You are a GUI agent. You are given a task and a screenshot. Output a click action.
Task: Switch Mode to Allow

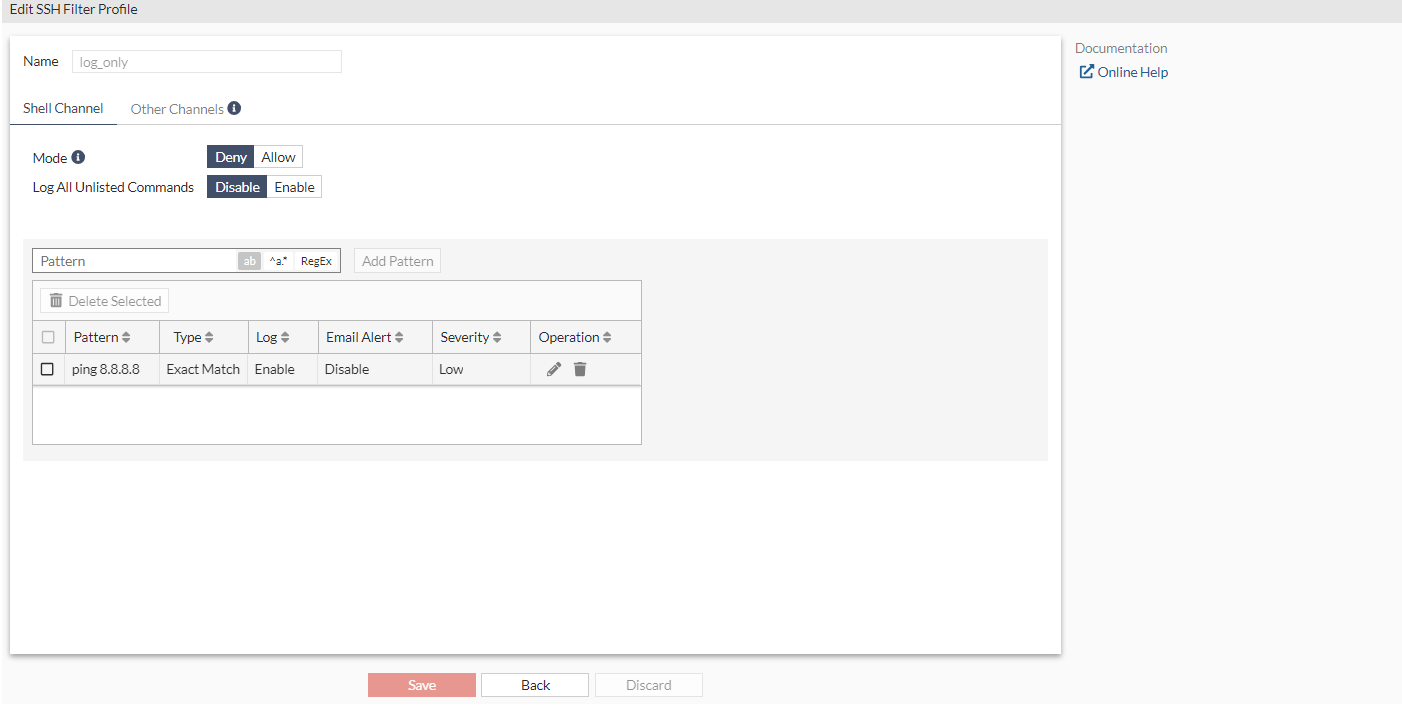(277, 156)
